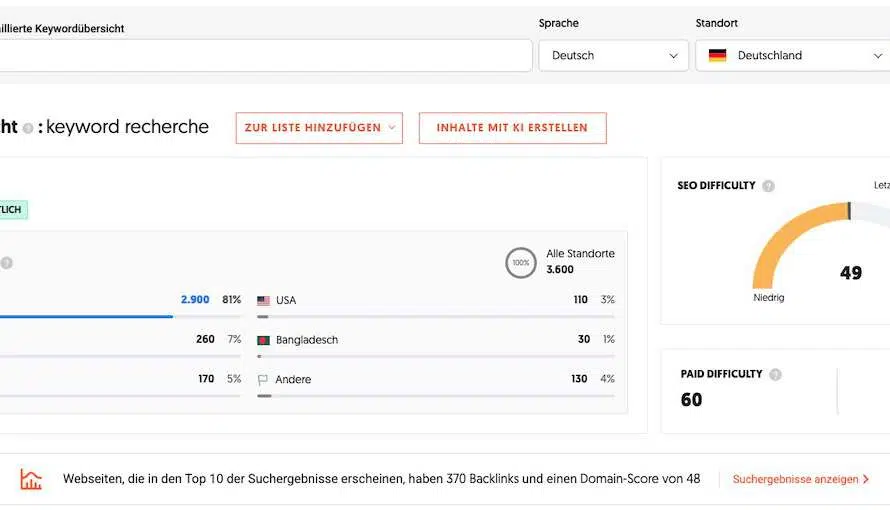Click the green tag above the volume panel
The width and height of the screenshot is (890, 510).
[14, 210]
